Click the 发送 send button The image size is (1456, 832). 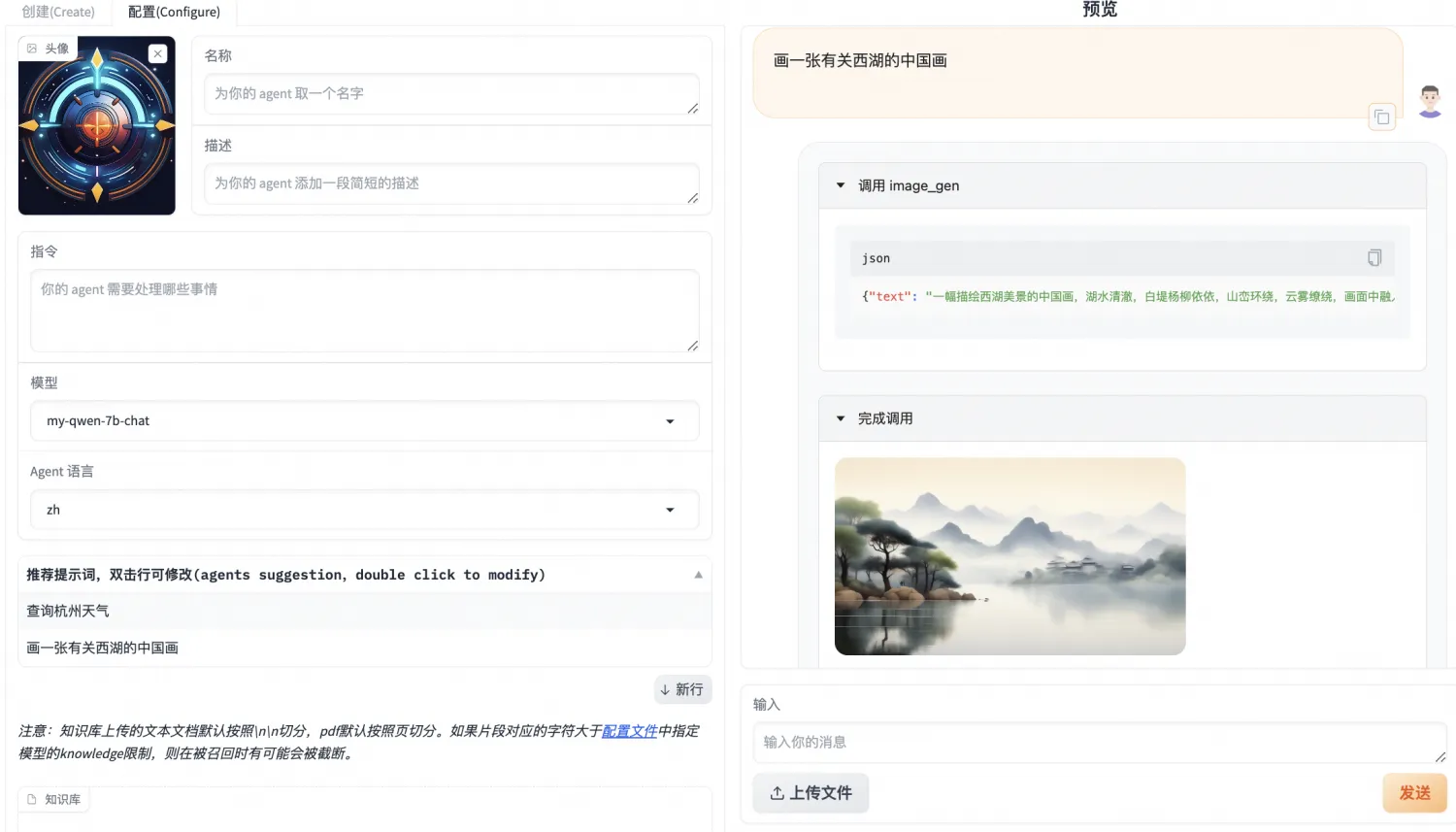[x=1414, y=792]
